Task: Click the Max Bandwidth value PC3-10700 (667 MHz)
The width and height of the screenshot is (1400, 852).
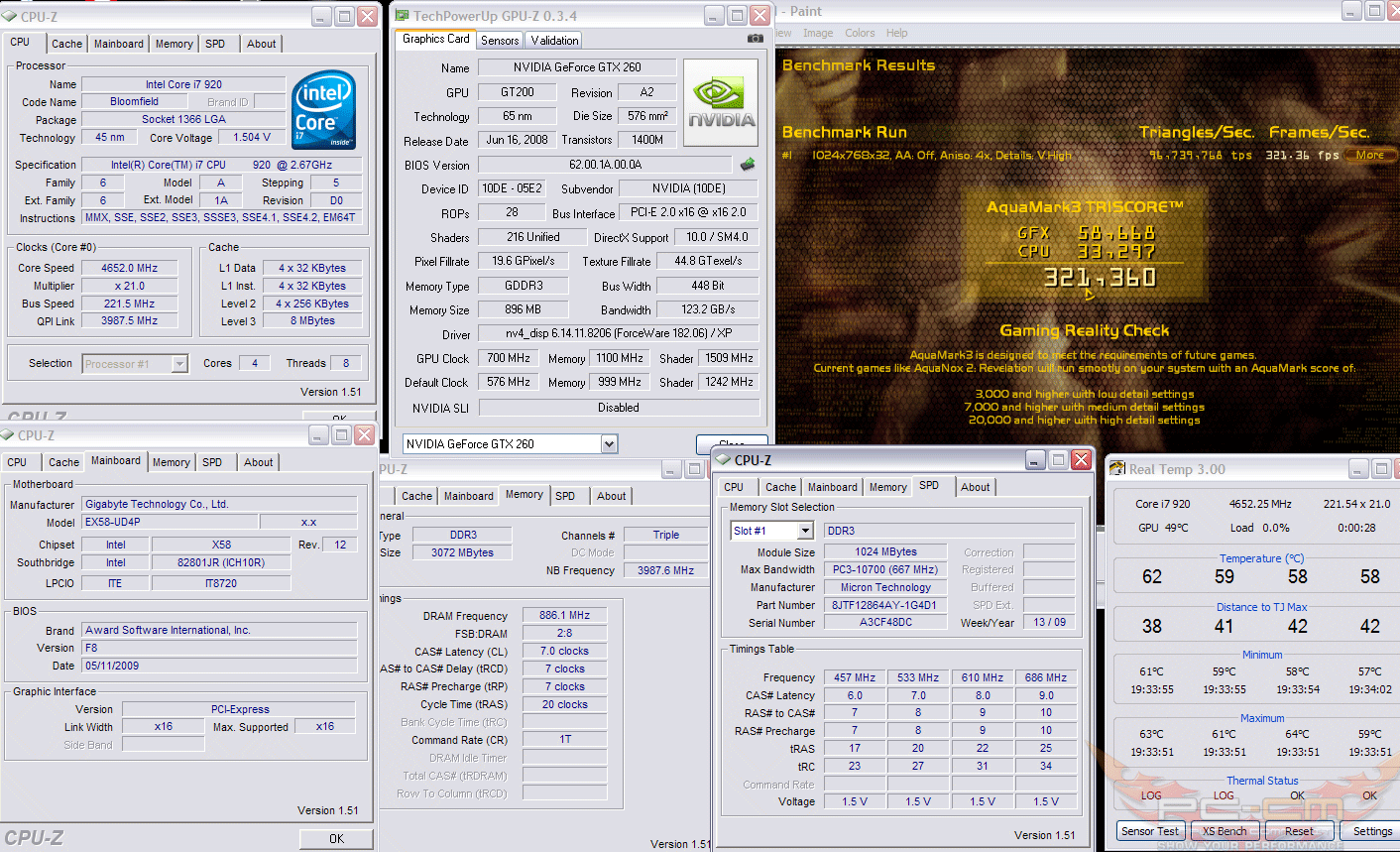Action: coord(885,569)
